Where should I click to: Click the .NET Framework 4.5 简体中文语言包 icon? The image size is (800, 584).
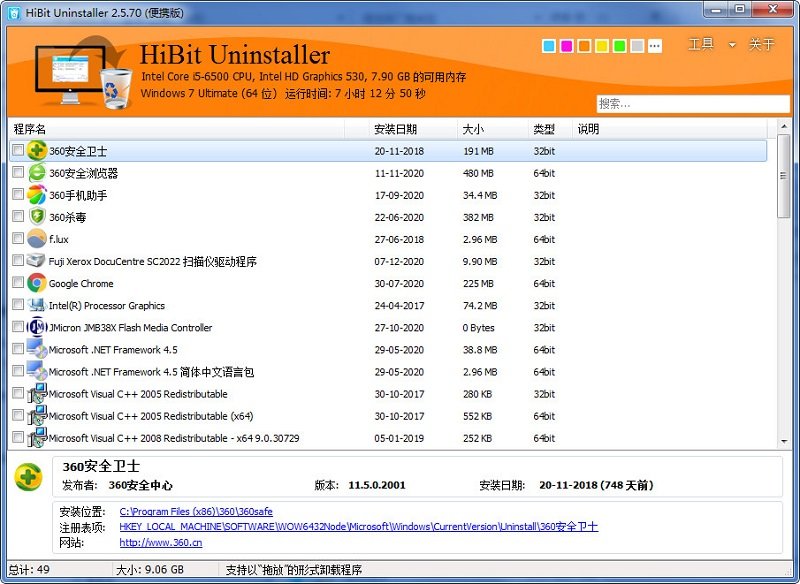(37, 371)
